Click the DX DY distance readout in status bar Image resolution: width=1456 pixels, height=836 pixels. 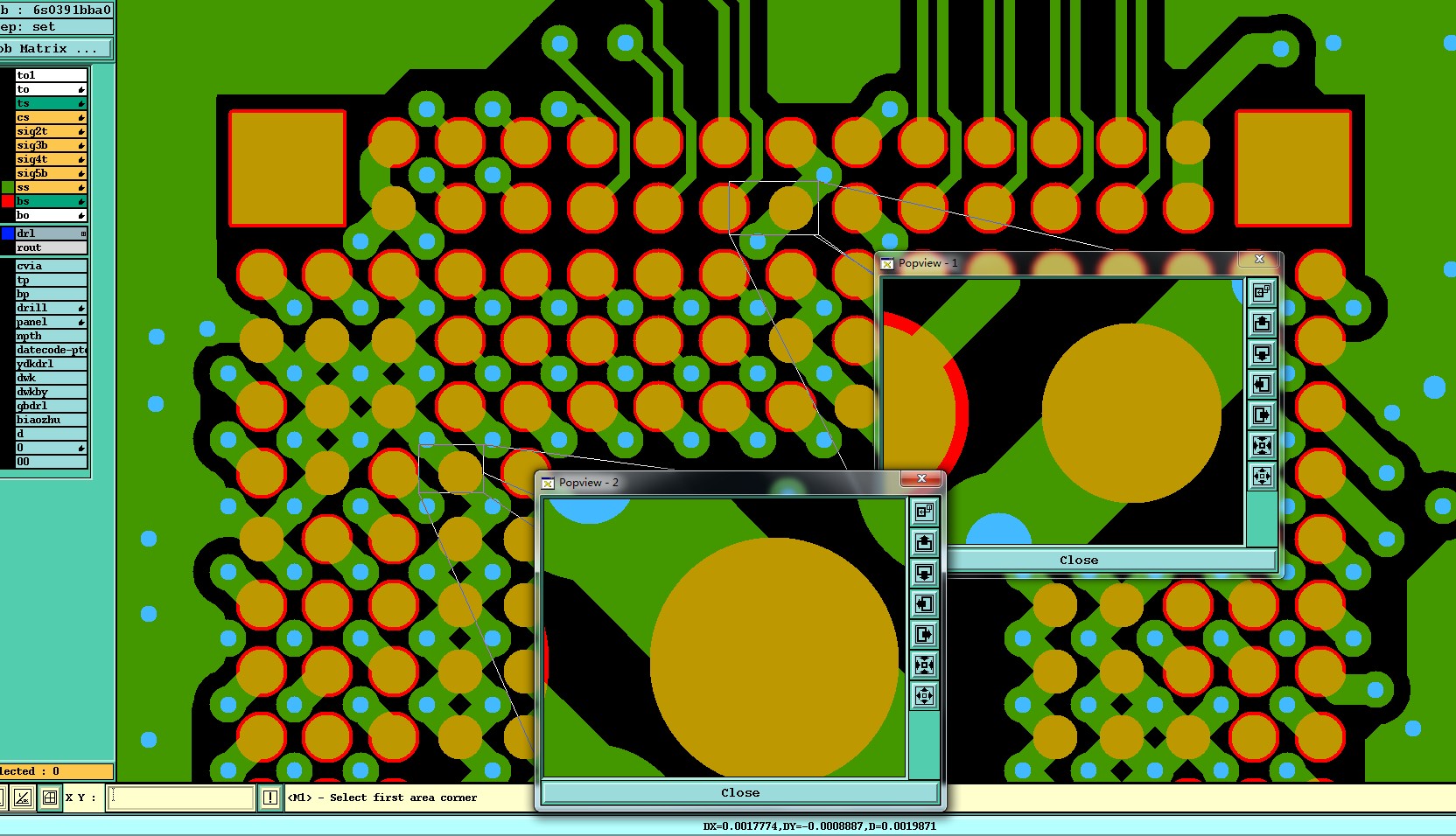pos(820,826)
